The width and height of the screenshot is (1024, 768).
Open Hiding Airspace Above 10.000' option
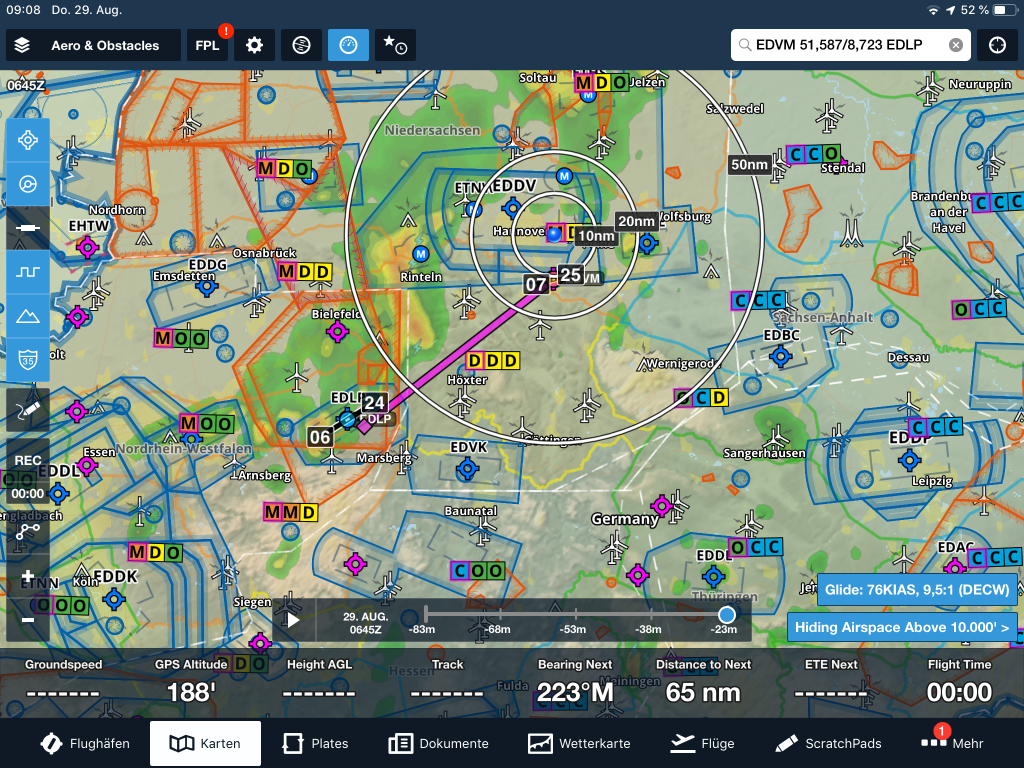[902, 628]
